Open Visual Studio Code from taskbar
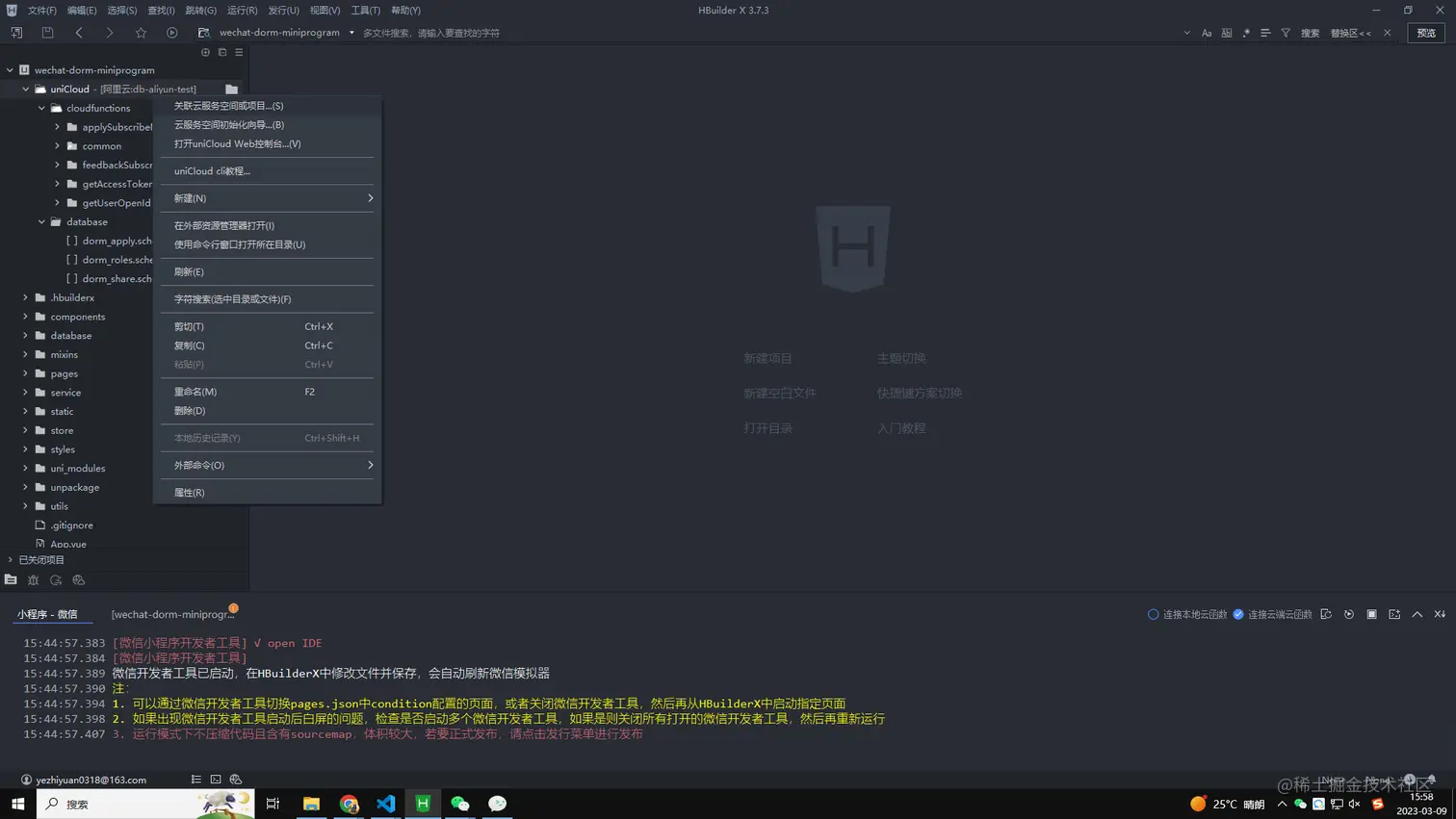The image size is (1456, 819). pos(385,804)
